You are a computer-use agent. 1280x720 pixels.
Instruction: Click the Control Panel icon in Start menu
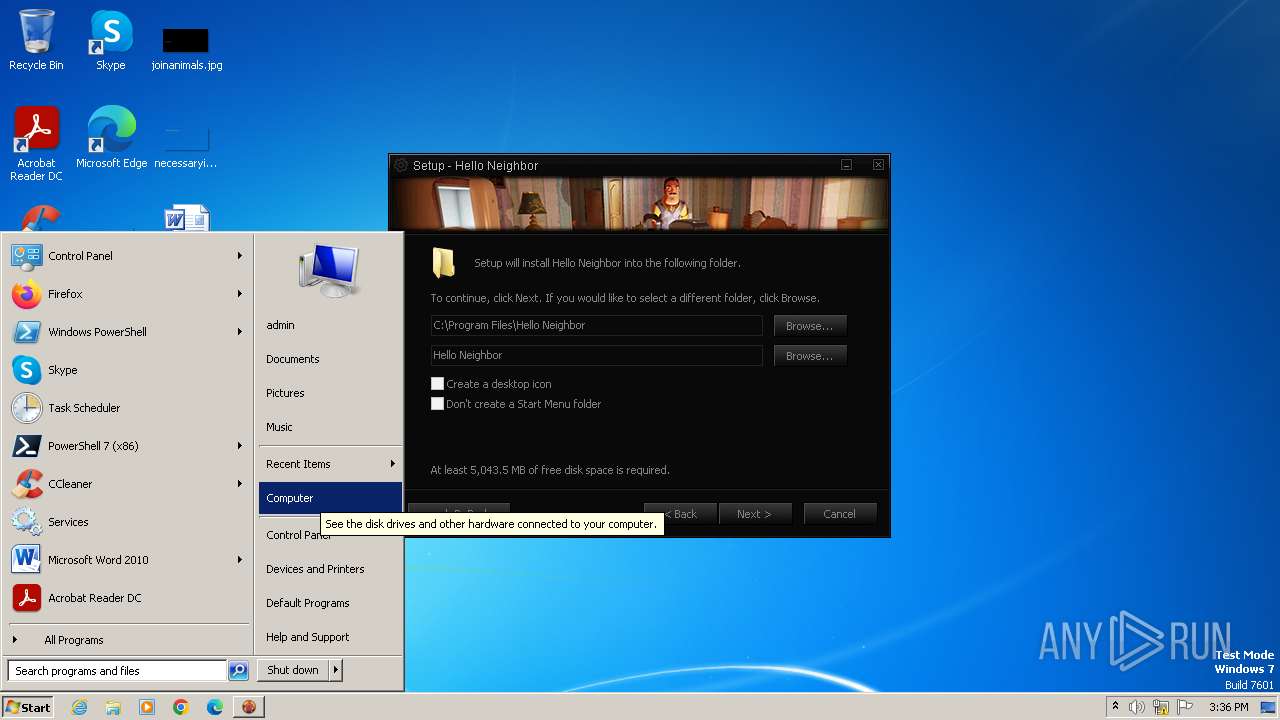pyautogui.click(x=27, y=256)
